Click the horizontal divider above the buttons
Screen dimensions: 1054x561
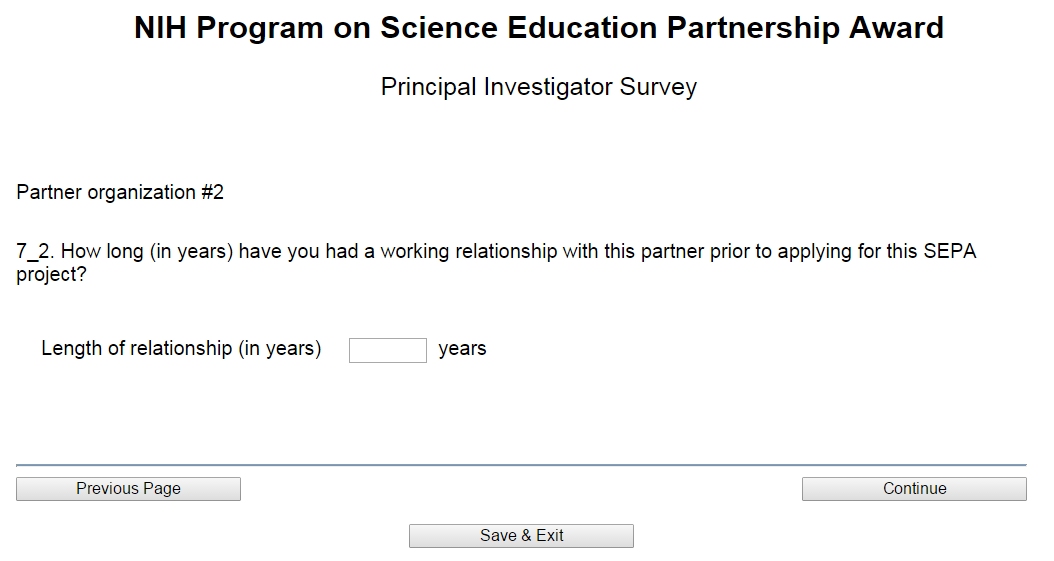click(520, 465)
